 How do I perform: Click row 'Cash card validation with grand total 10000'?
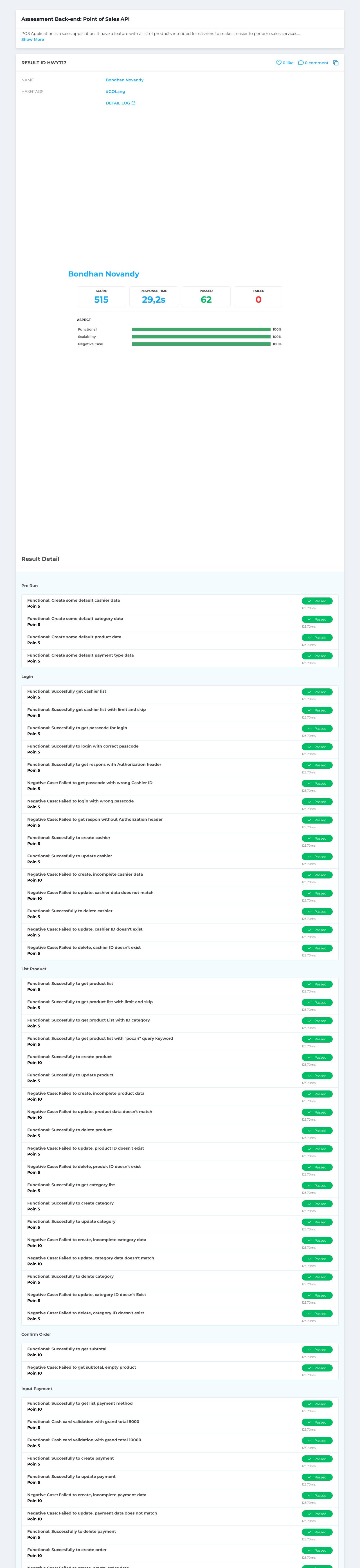[180, 1443]
